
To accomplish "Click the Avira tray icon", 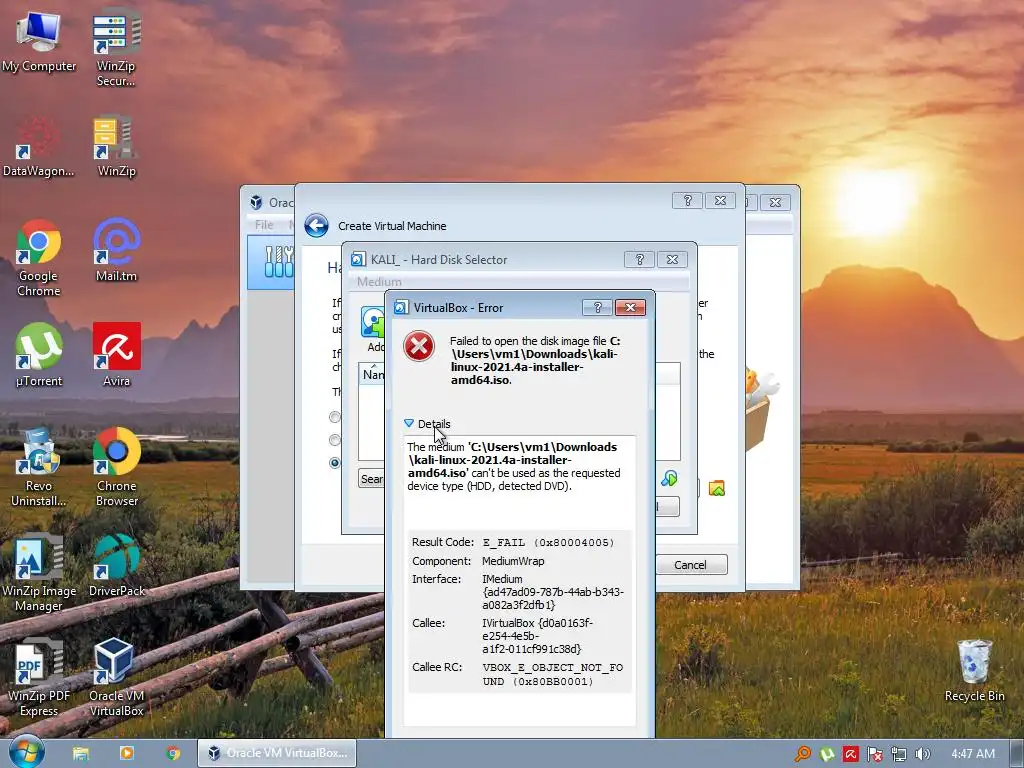I will coord(850,754).
